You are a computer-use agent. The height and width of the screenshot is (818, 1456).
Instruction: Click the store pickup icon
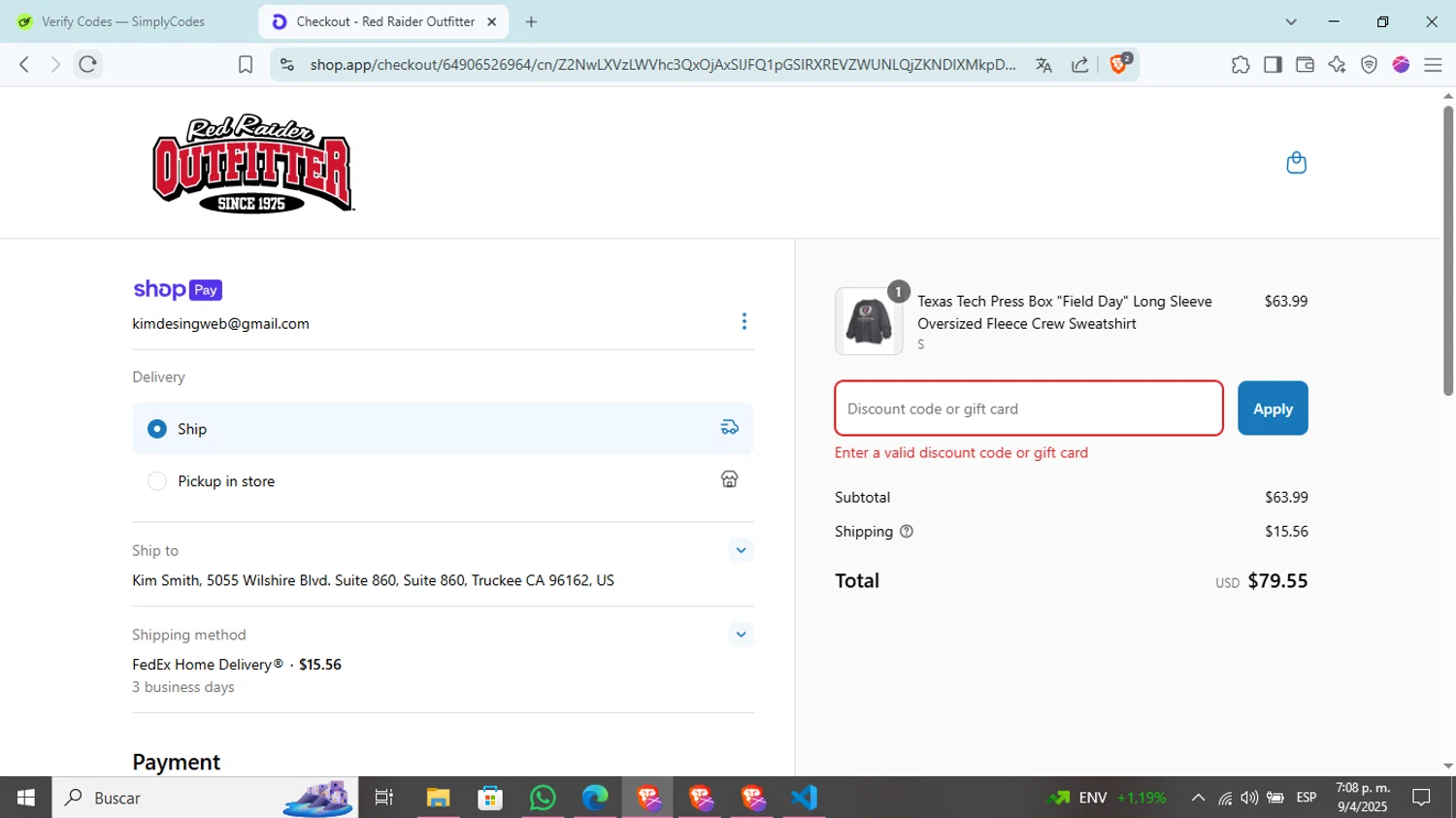coord(729,479)
